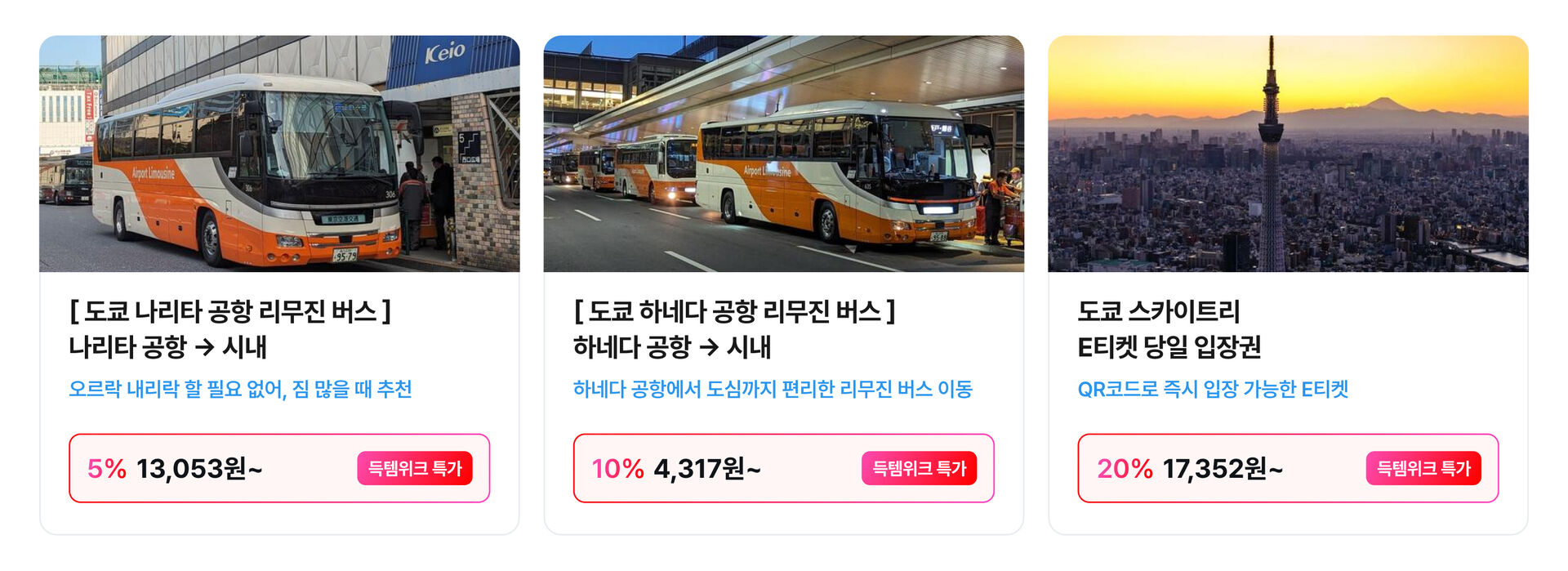Select the 13,053원~ price on the Narita card
The width and height of the screenshot is (1568, 571).
199,469
